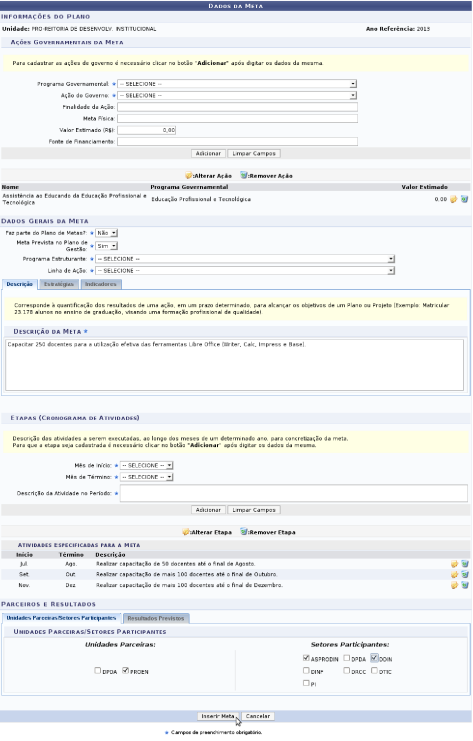Edit the Jul–Ago activity stage

(455, 564)
